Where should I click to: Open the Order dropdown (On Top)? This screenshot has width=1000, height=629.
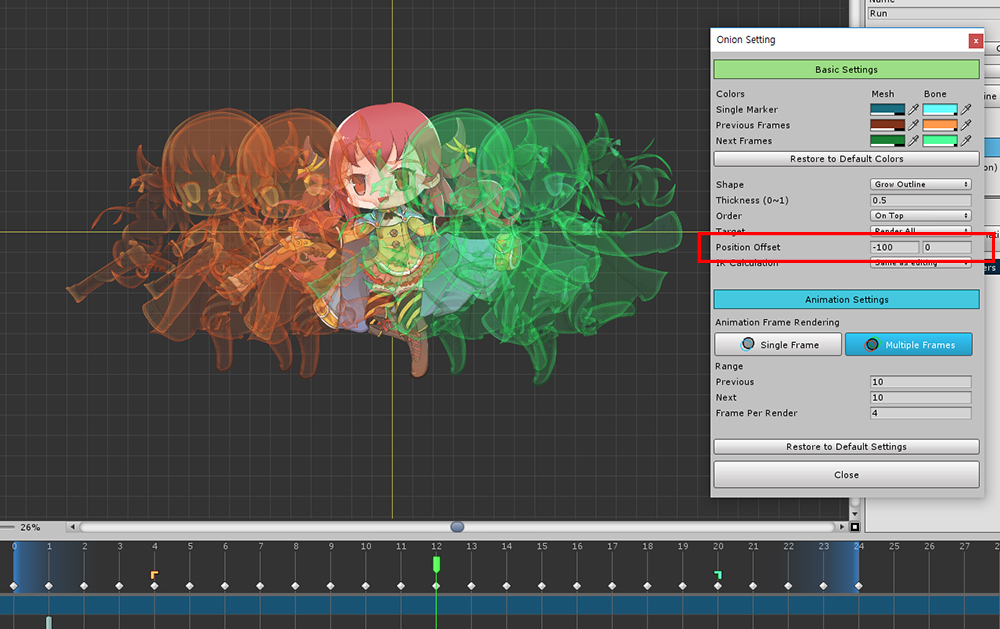click(921, 216)
